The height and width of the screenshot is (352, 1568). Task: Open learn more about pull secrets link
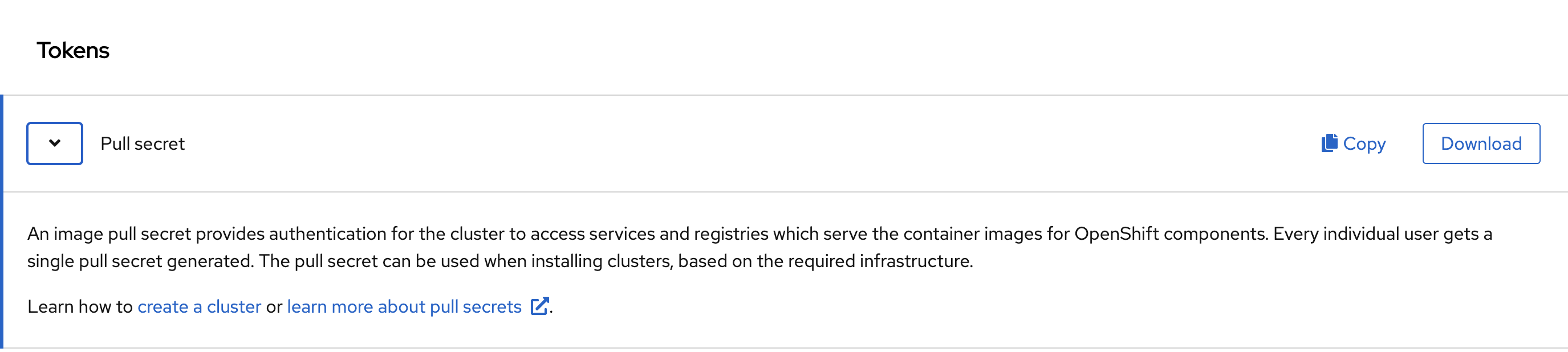[404, 306]
